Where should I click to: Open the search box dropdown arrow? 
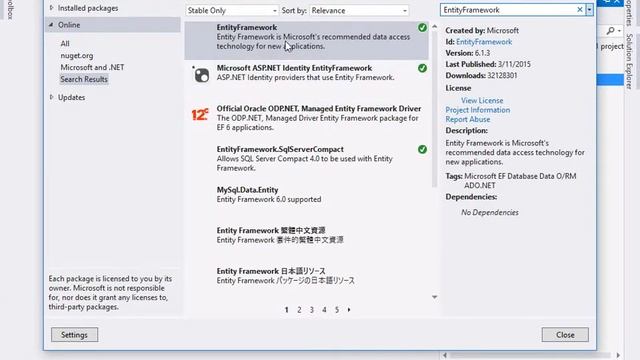589,10
